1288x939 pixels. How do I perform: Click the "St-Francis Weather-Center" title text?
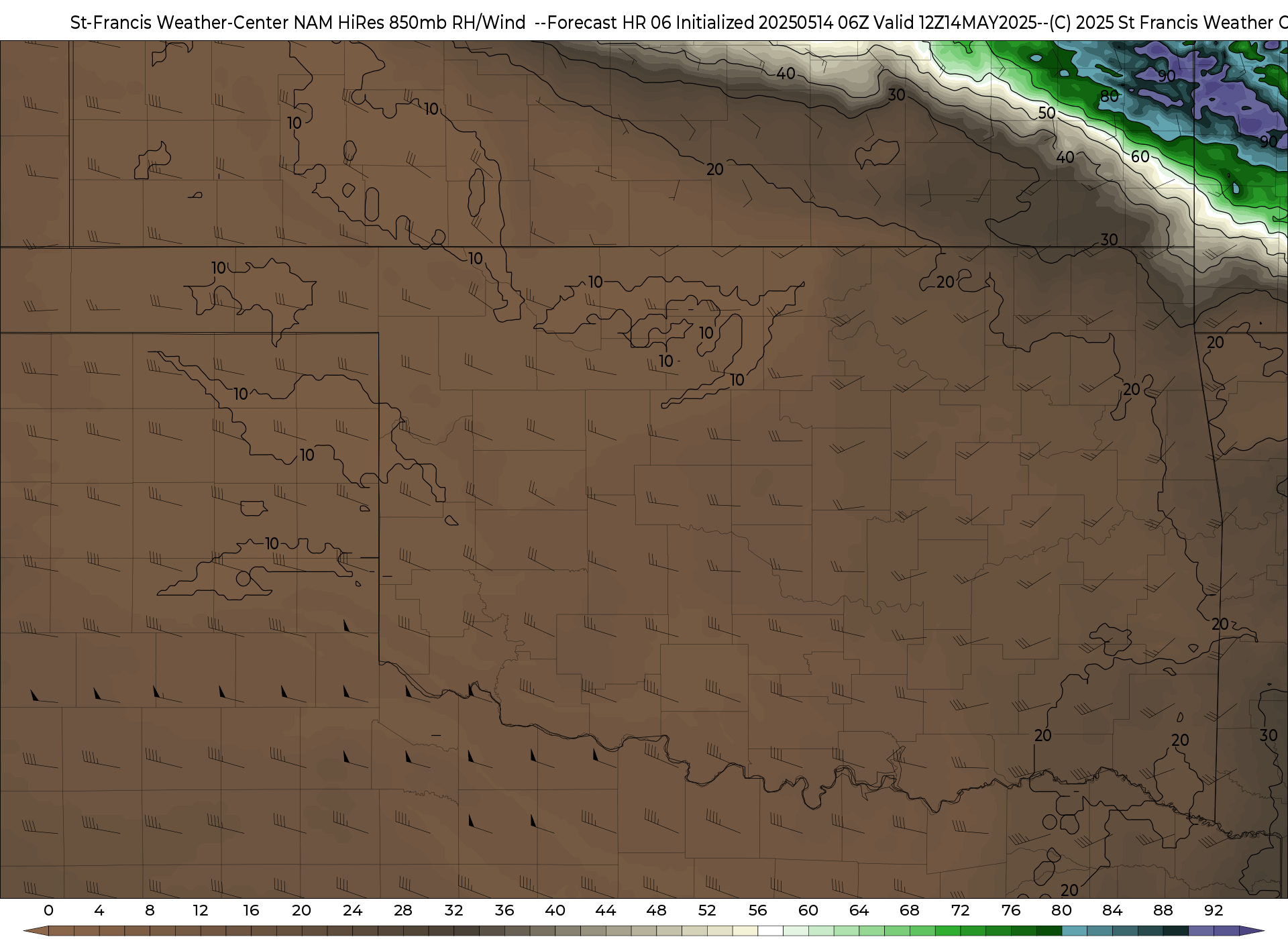[x=179, y=23]
